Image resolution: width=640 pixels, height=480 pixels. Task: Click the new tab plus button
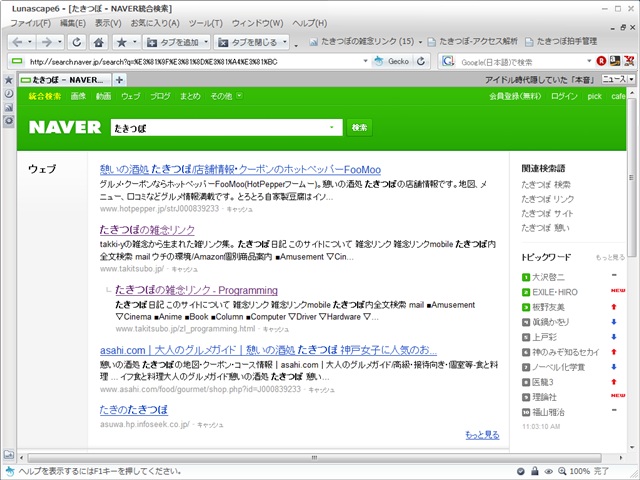[119, 79]
